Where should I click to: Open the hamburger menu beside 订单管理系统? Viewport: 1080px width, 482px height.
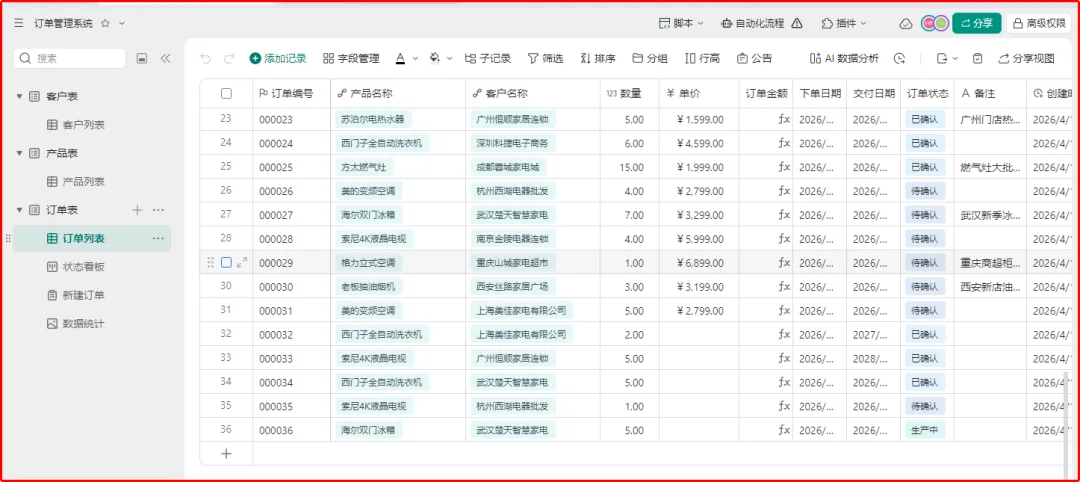(19, 23)
